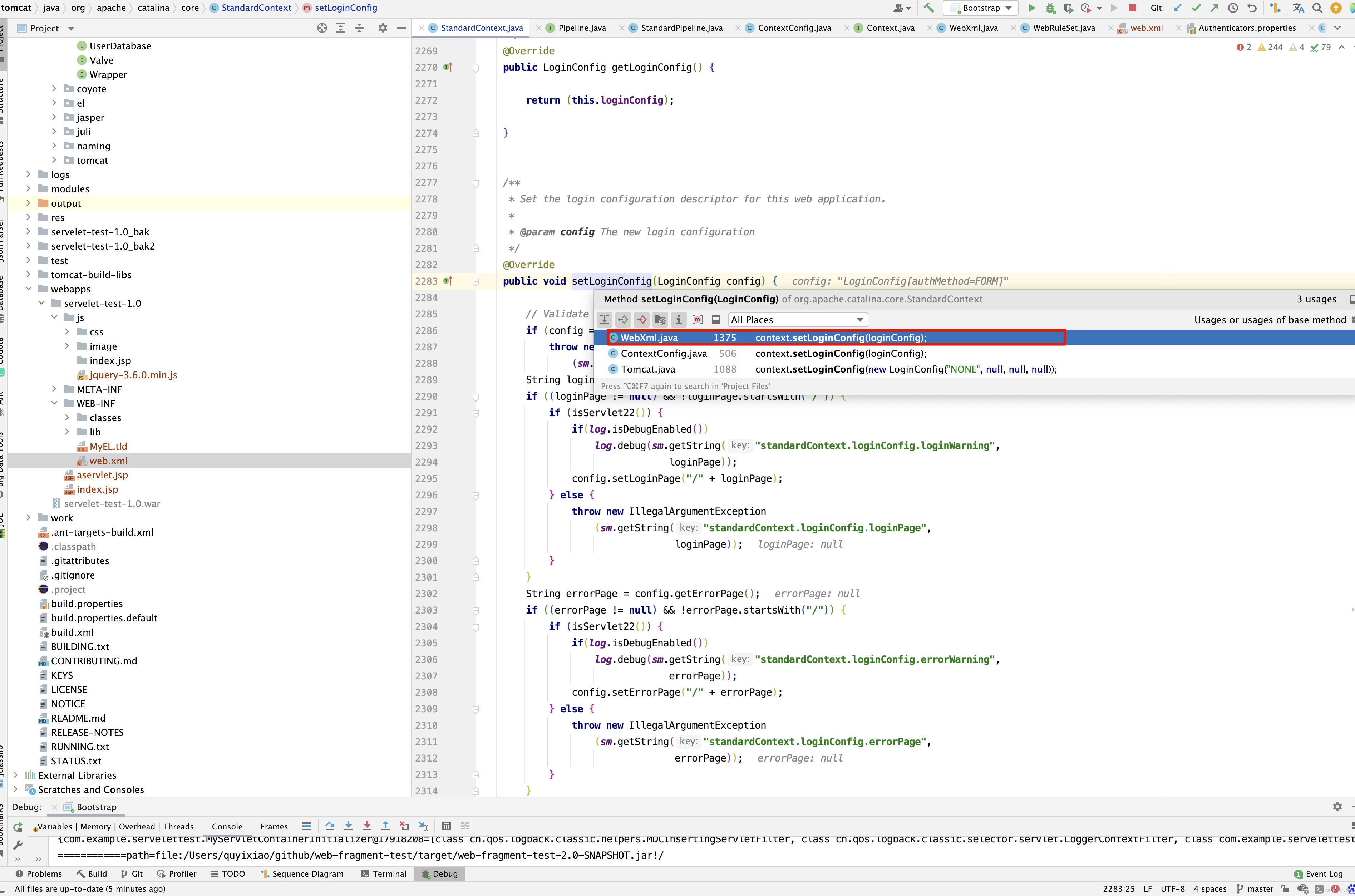Force step into (red arrow)
This screenshot has height=896, width=1355.
367,826
